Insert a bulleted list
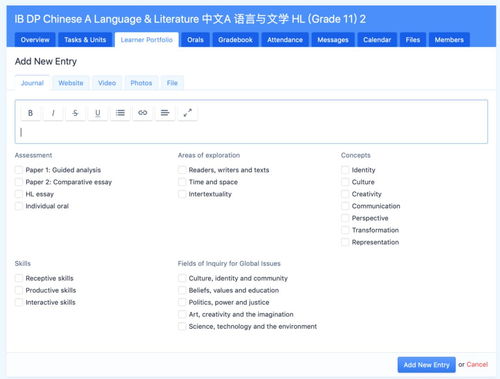 pos(120,113)
